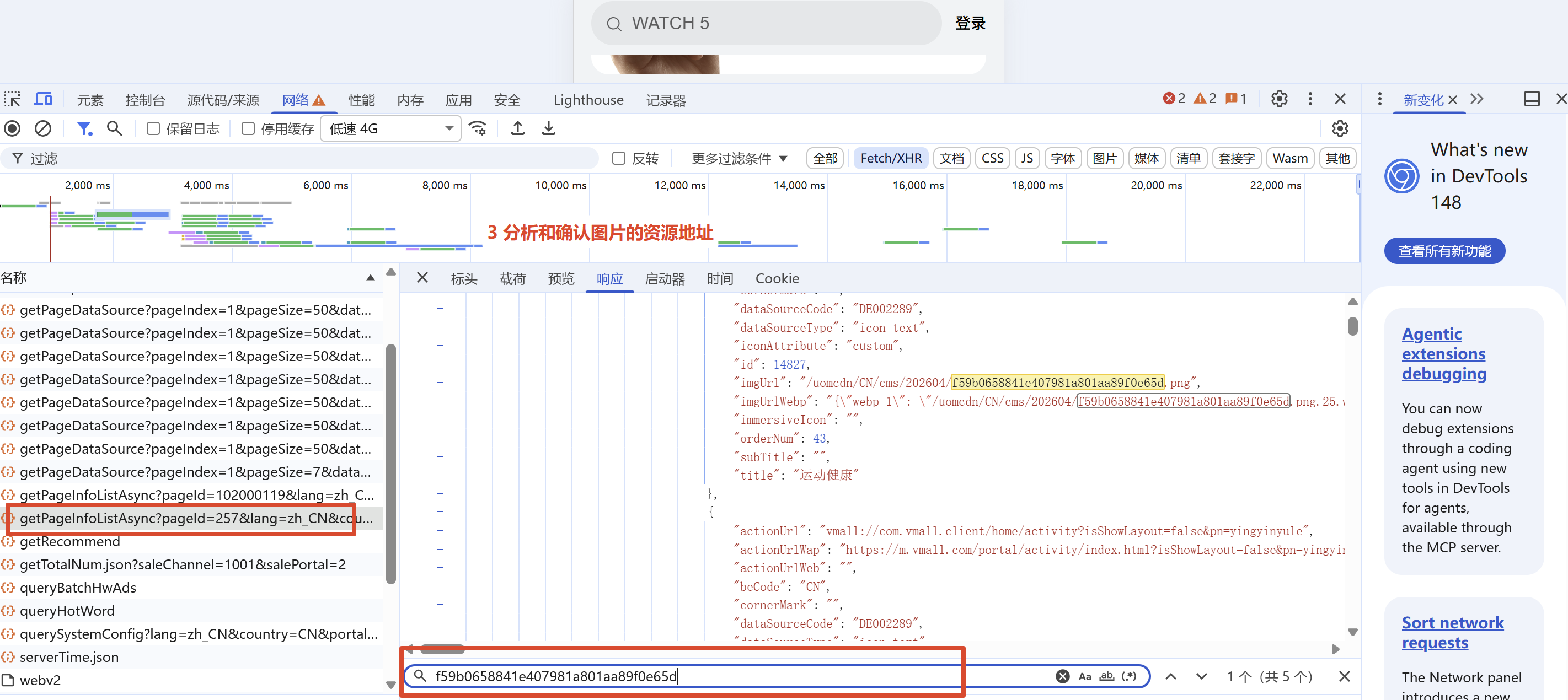This screenshot has height=700, width=1568.
Task: Open DevTools three-dot customize menu
Action: click(1310, 99)
